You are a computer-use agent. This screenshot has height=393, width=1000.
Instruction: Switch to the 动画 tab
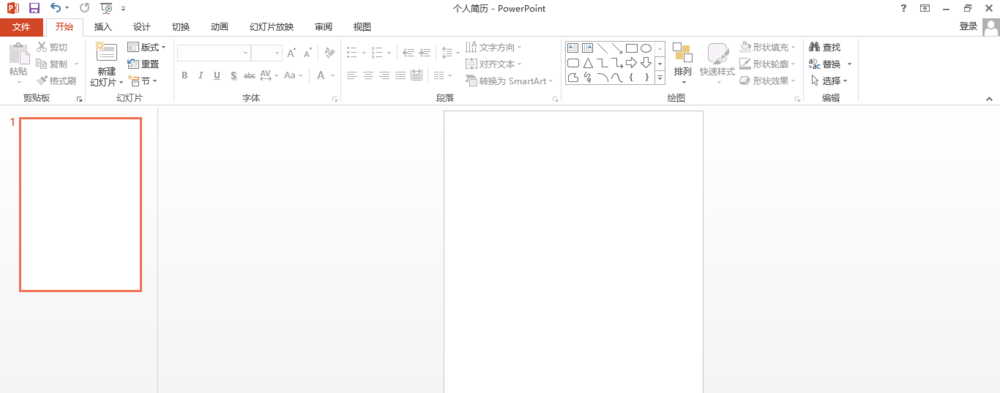coord(219,27)
